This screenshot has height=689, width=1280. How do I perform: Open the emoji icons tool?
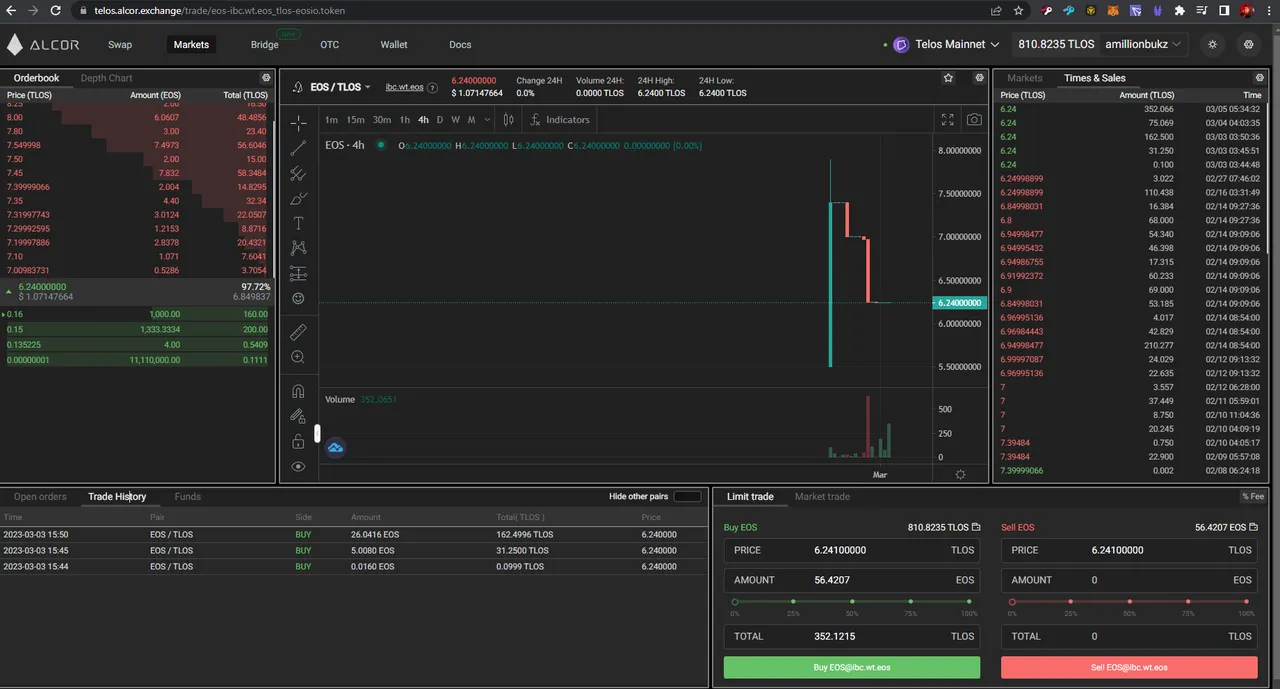pos(298,298)
